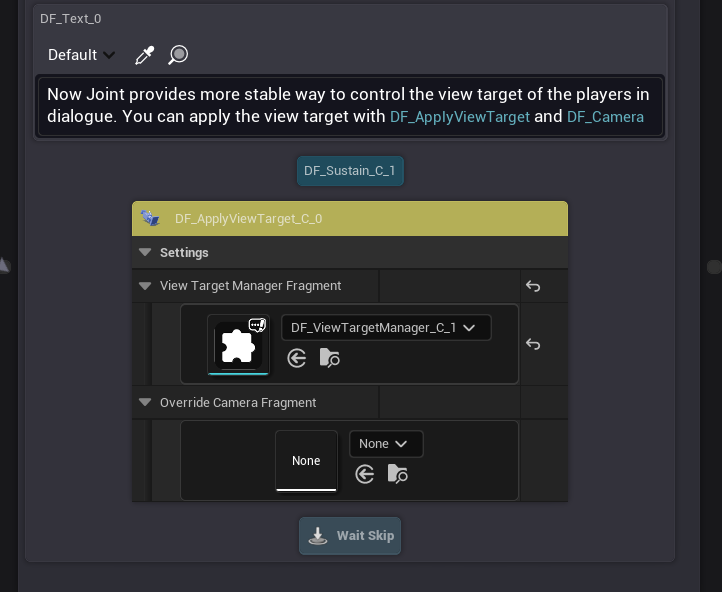
Task: Follow the DF_Camera link in text
Action: tap(605, 117)
